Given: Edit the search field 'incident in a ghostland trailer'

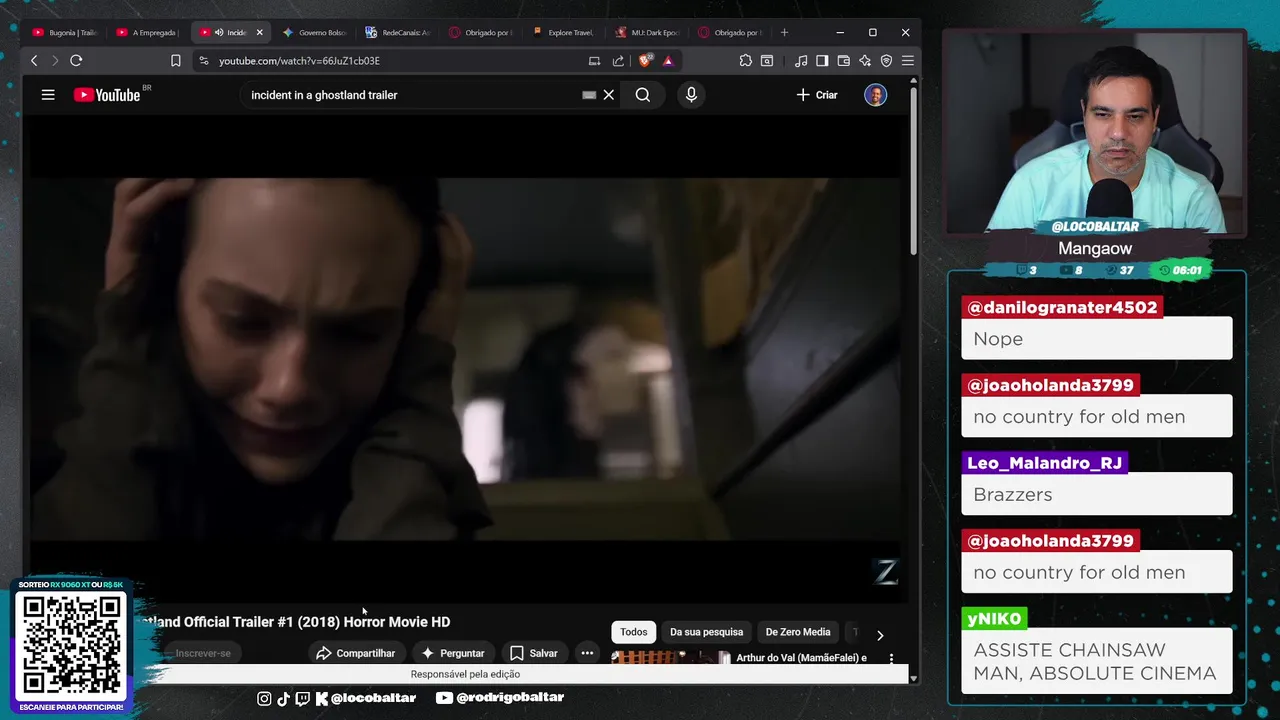Looking at the screenshot, I should click(x=410, y=95).
